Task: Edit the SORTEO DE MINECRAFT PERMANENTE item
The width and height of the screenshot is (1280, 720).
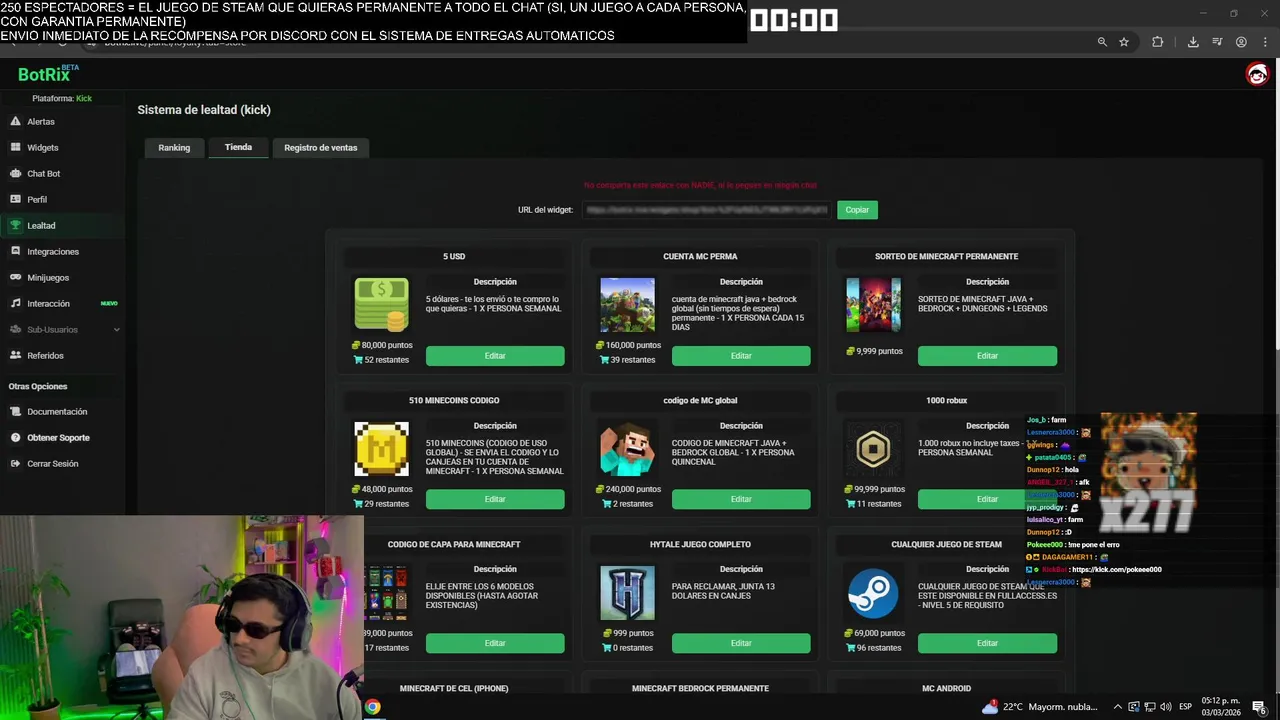Action: [x=987, y=356]
